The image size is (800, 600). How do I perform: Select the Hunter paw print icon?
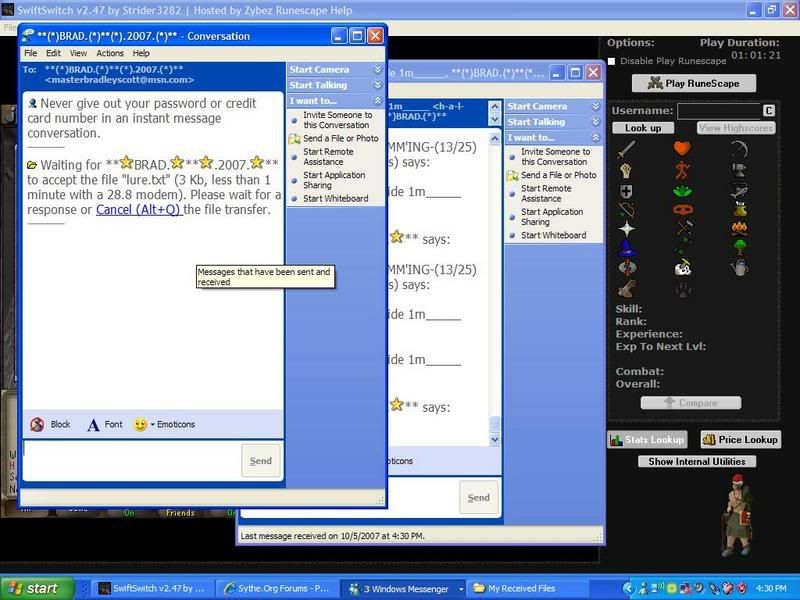[x=683, y=289]
